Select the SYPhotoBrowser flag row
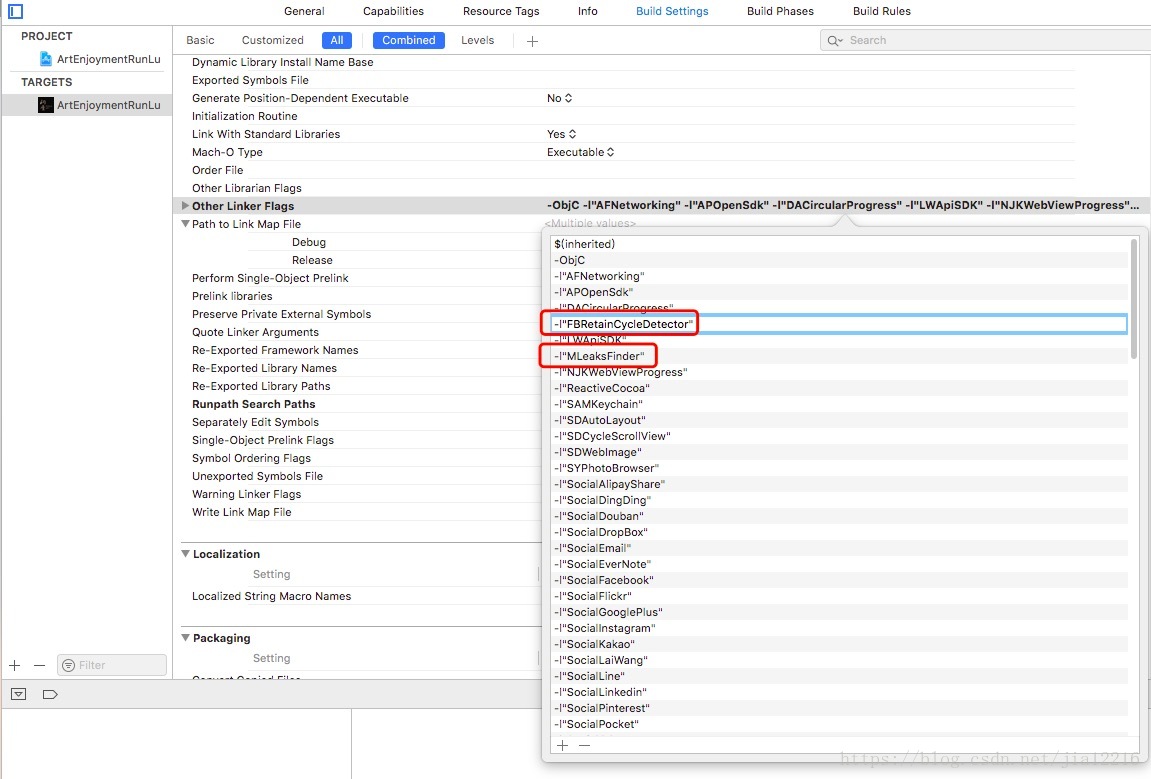The width and height of the screenshot is (1151, 779). [839, 468]
